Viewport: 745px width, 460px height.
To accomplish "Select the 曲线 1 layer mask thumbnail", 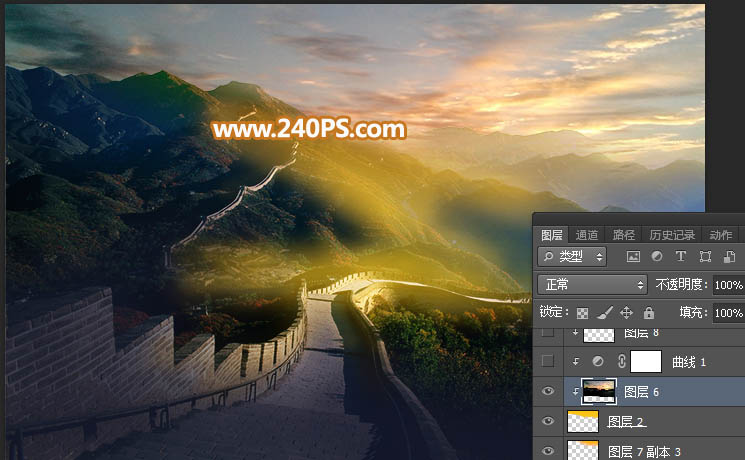I will point(648,361).
